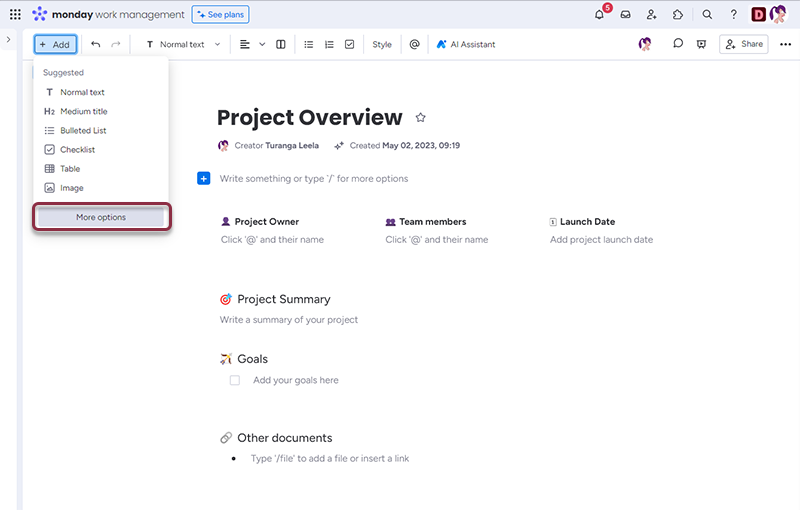Image resolution: width=800 pixels, height=510 pixels.
Task: Click the 'Write something' text placeholder
Action: point(313,178)
